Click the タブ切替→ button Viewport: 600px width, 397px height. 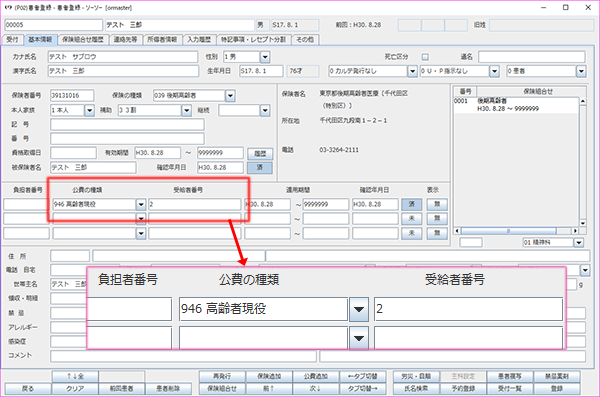pos(362,389)
